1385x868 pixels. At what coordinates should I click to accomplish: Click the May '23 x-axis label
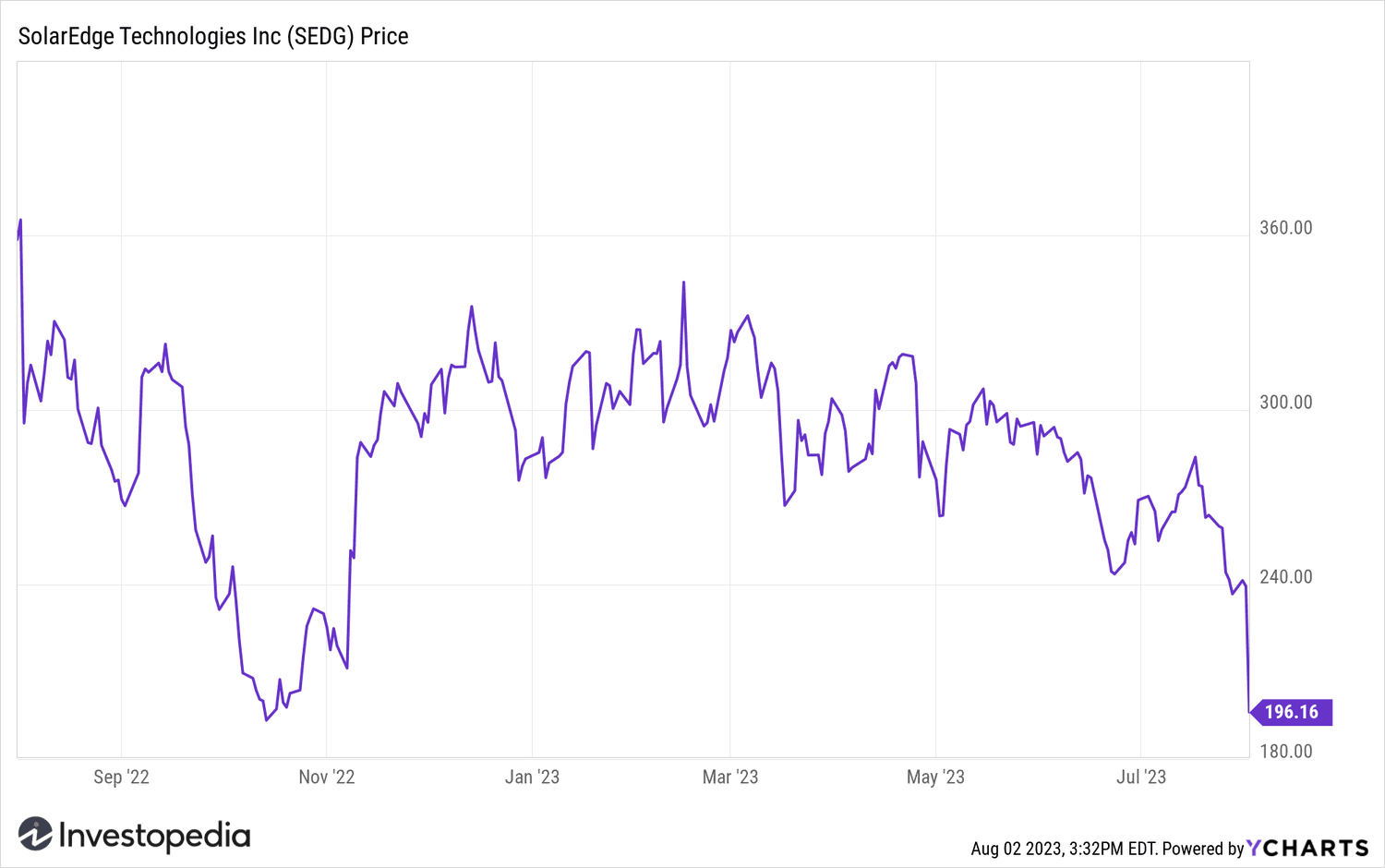935,777
